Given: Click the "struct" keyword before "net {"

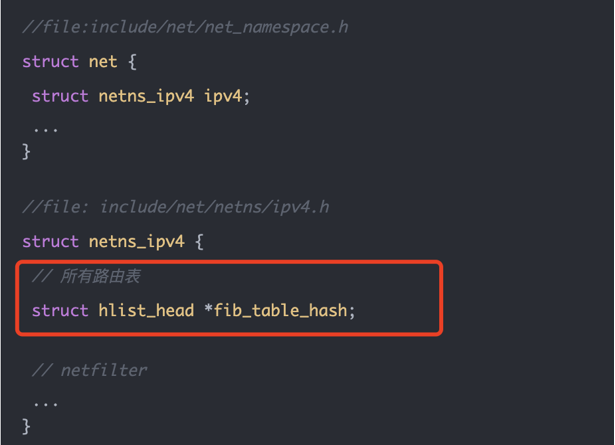Looking at the screenshot, I should pos(50,61).
